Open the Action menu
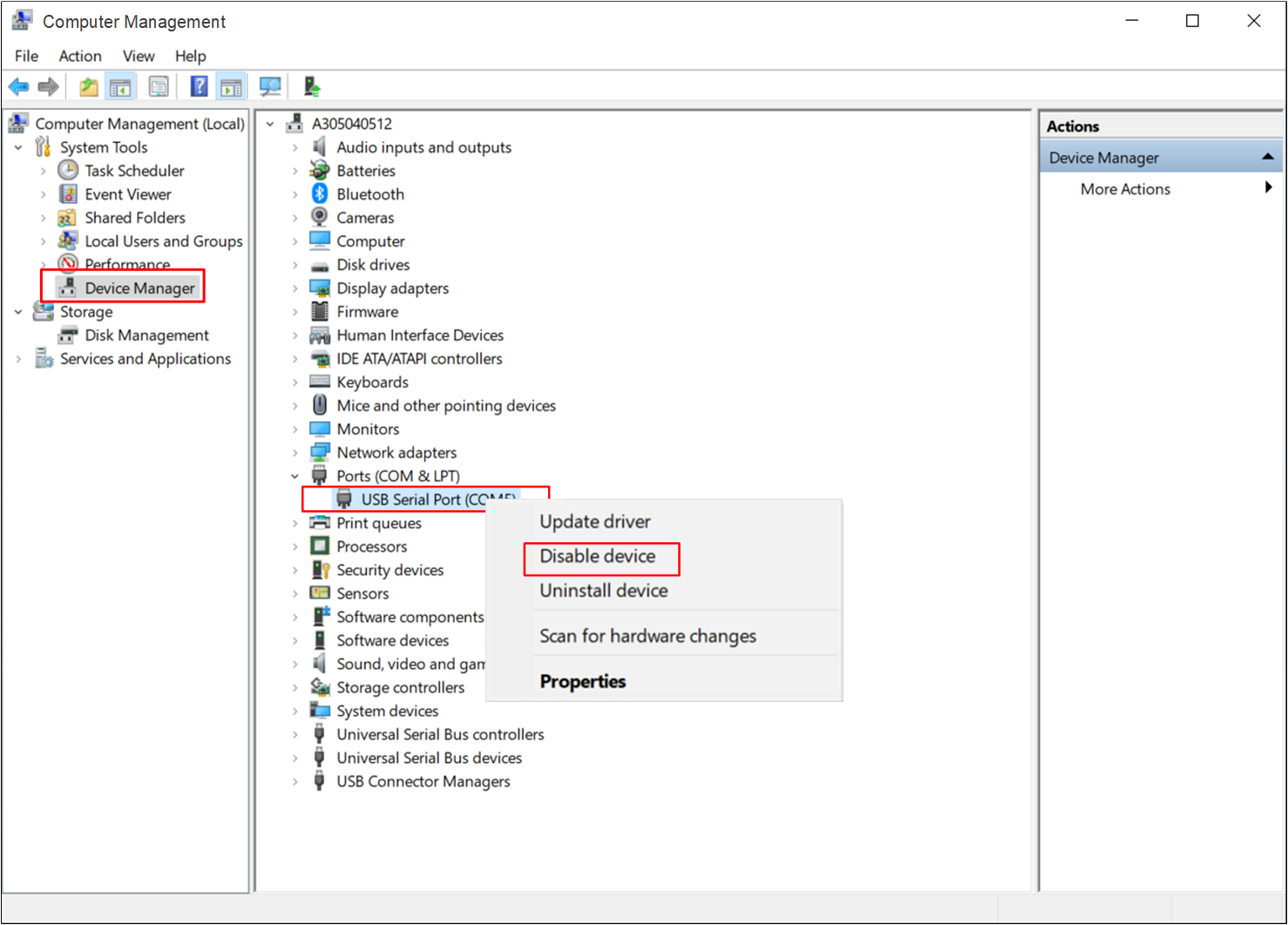Image resolution: width=1288 pixels, height=925 pixels. point(79,56)
